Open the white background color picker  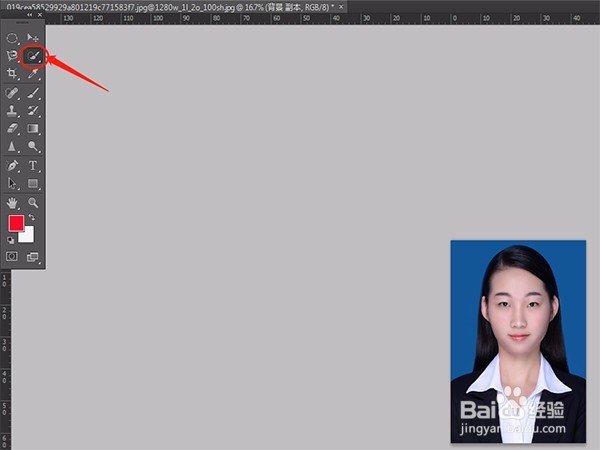coord(29,236)
